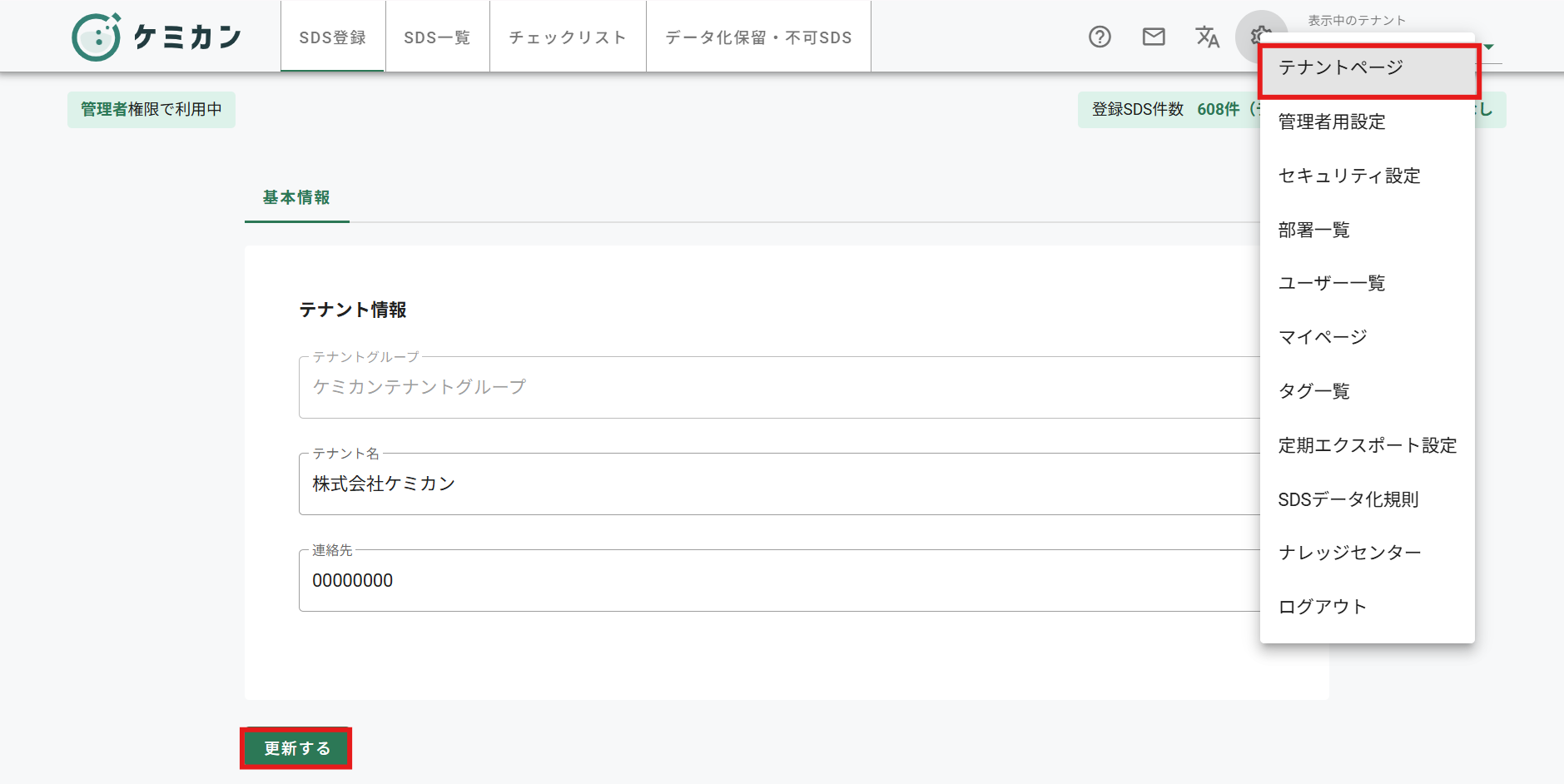Go to the チェックリスト tab
The image size is (1564, 784).
coord(568,37)
